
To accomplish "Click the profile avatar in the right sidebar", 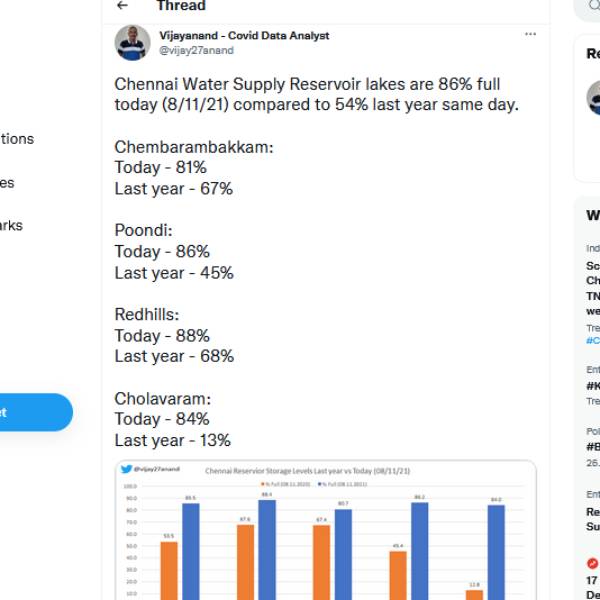I will coord(593,98).
